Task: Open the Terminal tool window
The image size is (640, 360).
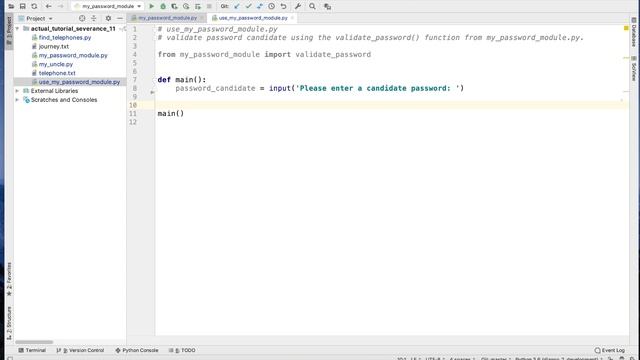Action: 32,350
